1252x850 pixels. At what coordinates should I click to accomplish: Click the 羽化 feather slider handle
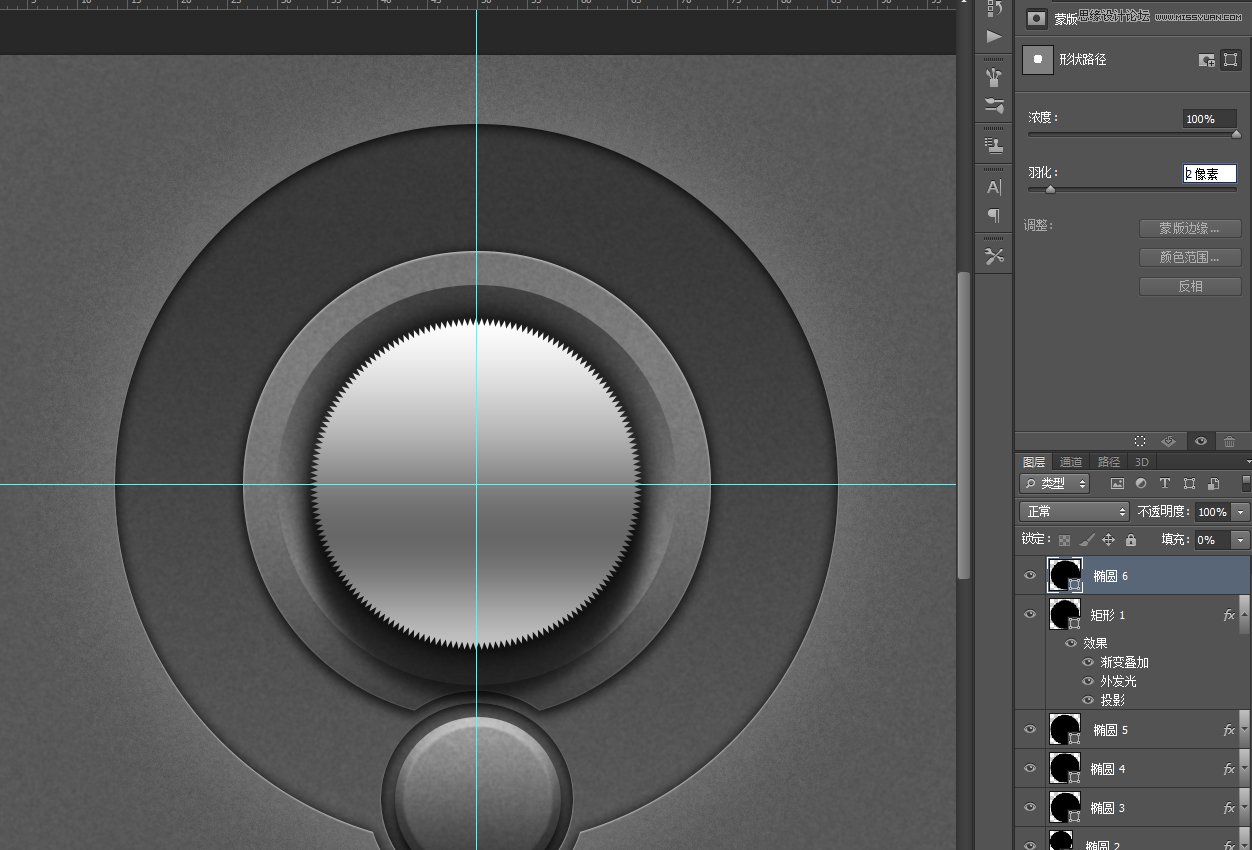pos(1050,189)
